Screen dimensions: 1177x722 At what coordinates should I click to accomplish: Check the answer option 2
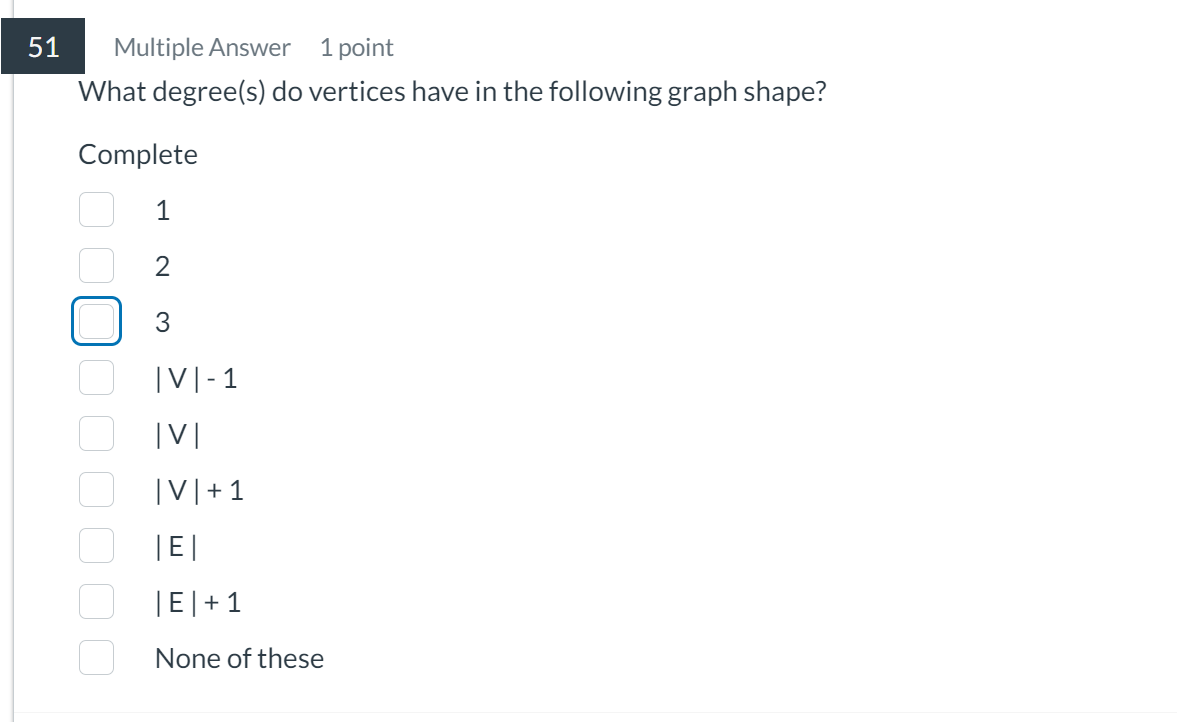(x=96, y=265)
